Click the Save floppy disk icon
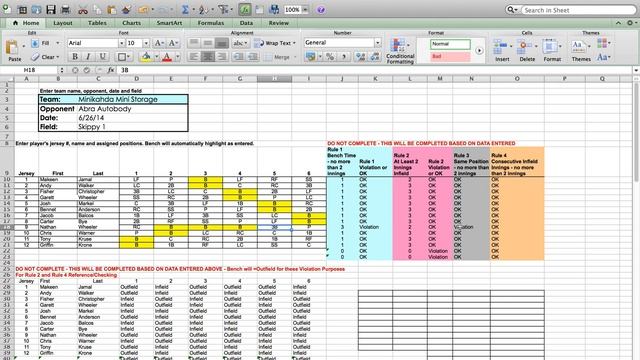 [51, 9]
